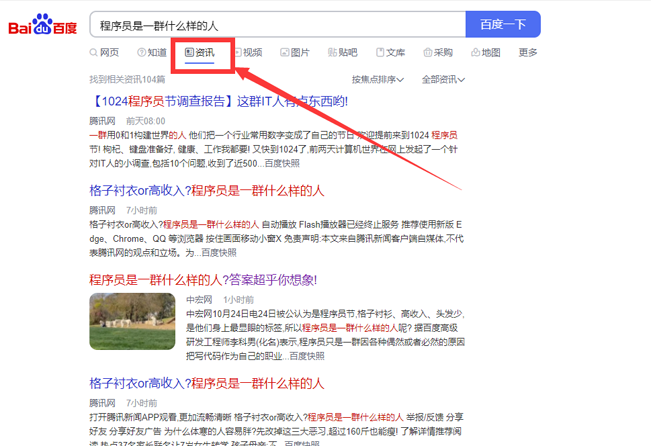This screenshot has height=446, width=651.
Task: Click the picture icon beside 图片
Action: point(285,52)
